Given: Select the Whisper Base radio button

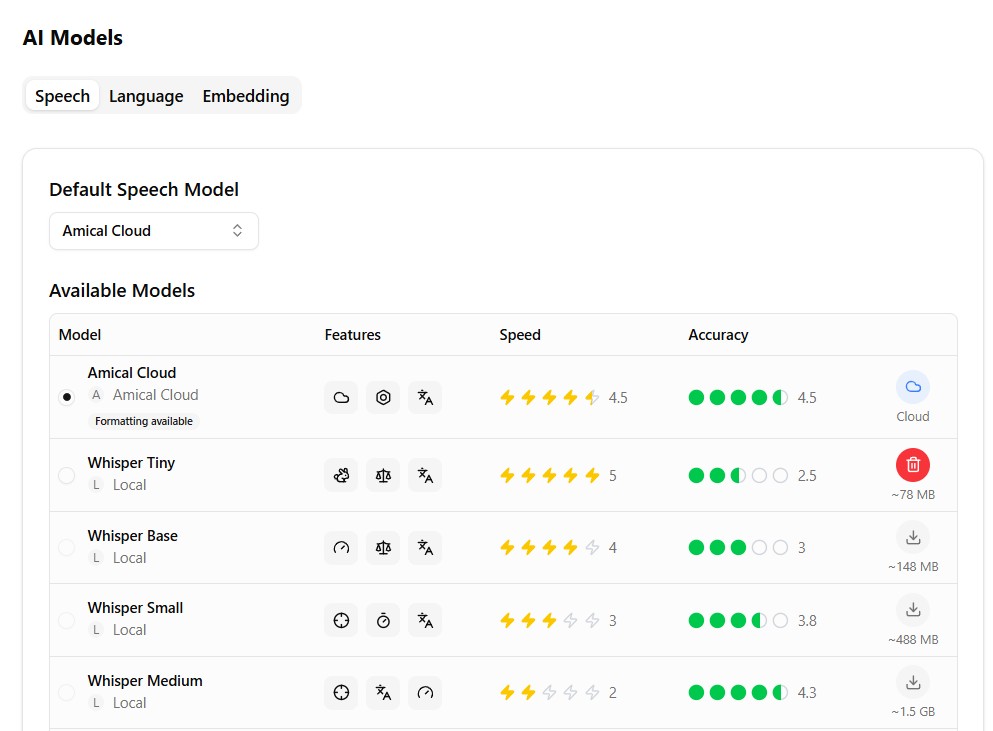Looking at the screenshot, I should click(x=66, y=547).
